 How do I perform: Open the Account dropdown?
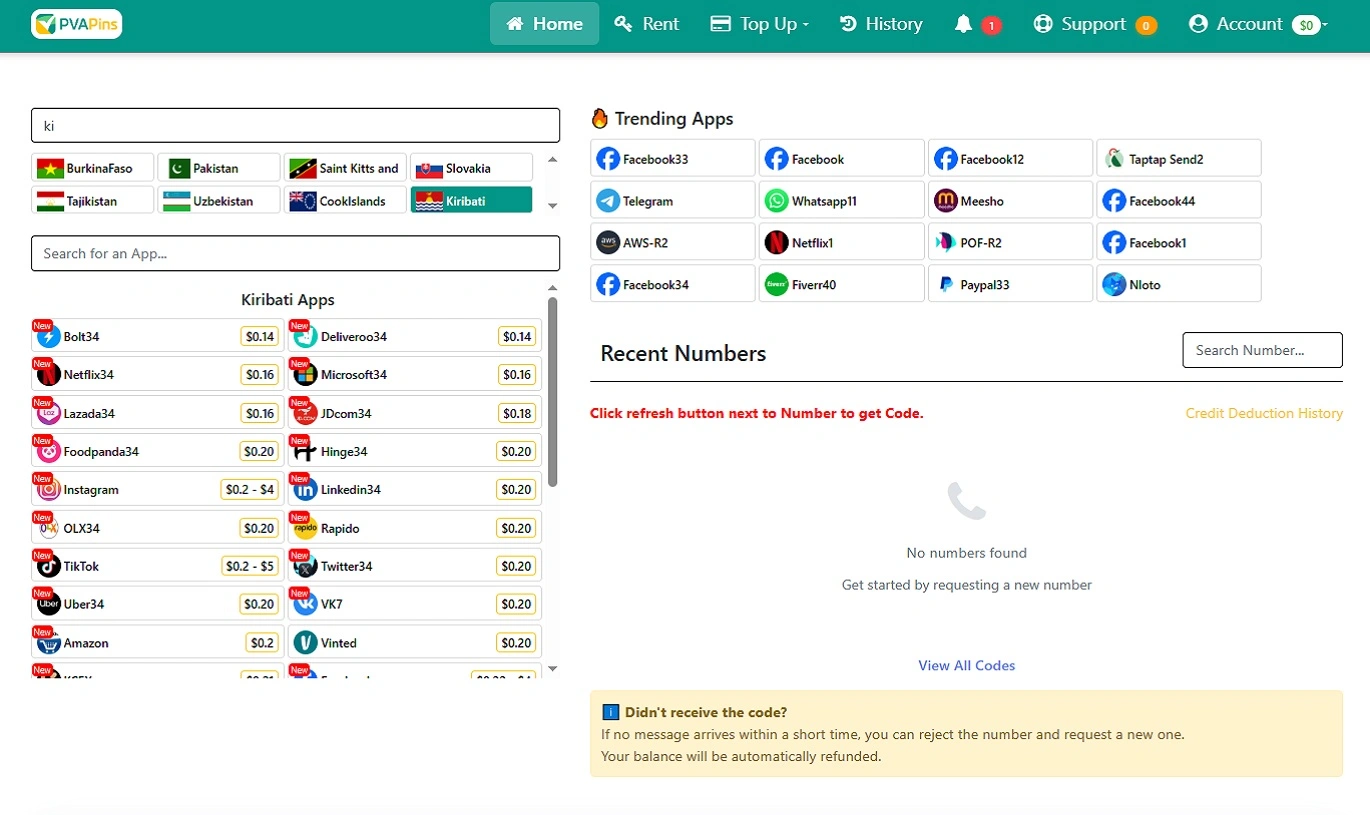tap(1258, 24)
